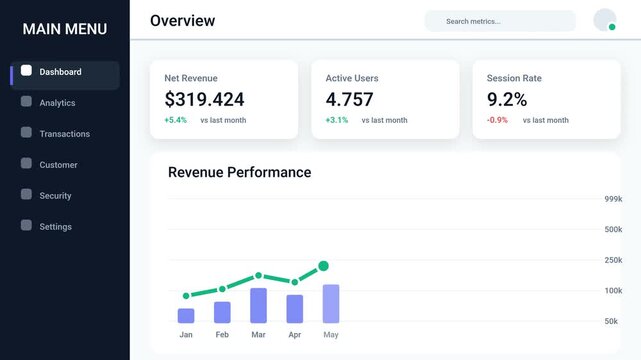Click the Settings sidebar icon
Viewport: 641px width, 360px height.
pyautogui.click(x=26, y=225)
